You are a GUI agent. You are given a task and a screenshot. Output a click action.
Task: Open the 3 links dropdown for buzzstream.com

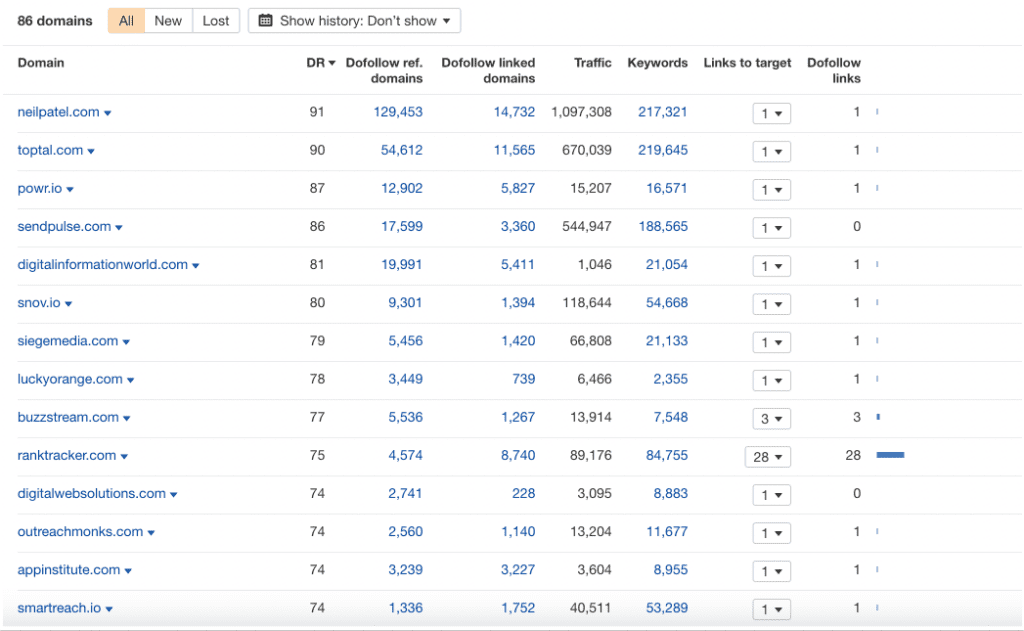[x=771, y=419]
